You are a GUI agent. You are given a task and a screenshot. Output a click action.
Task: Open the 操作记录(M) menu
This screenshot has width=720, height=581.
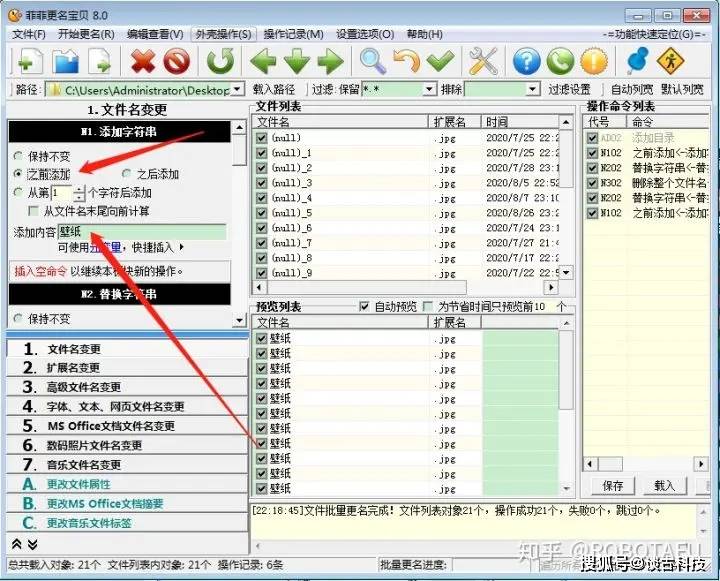tap(293, 34)
